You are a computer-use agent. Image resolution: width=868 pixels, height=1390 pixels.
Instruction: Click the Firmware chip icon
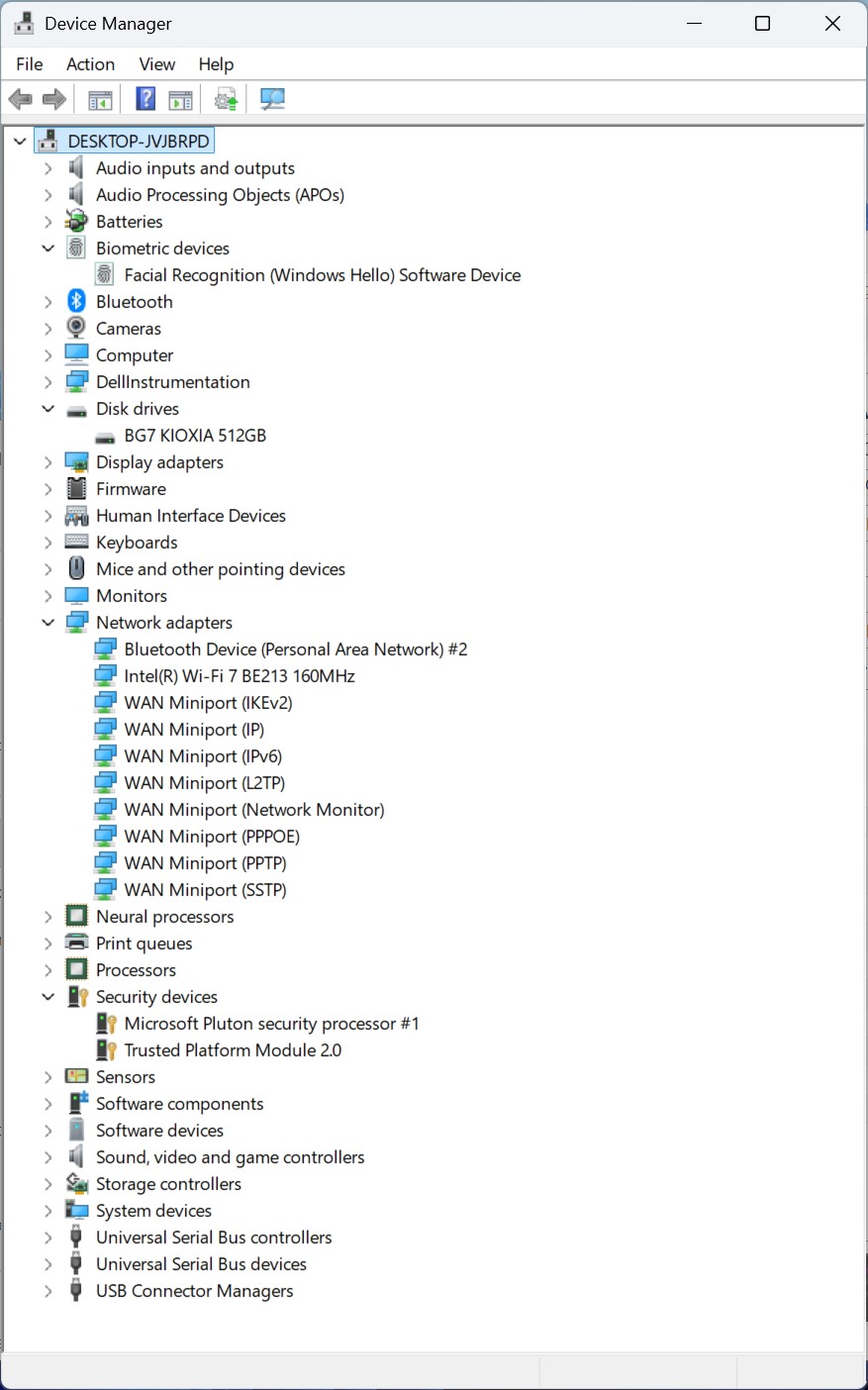[x=76, y=488]
